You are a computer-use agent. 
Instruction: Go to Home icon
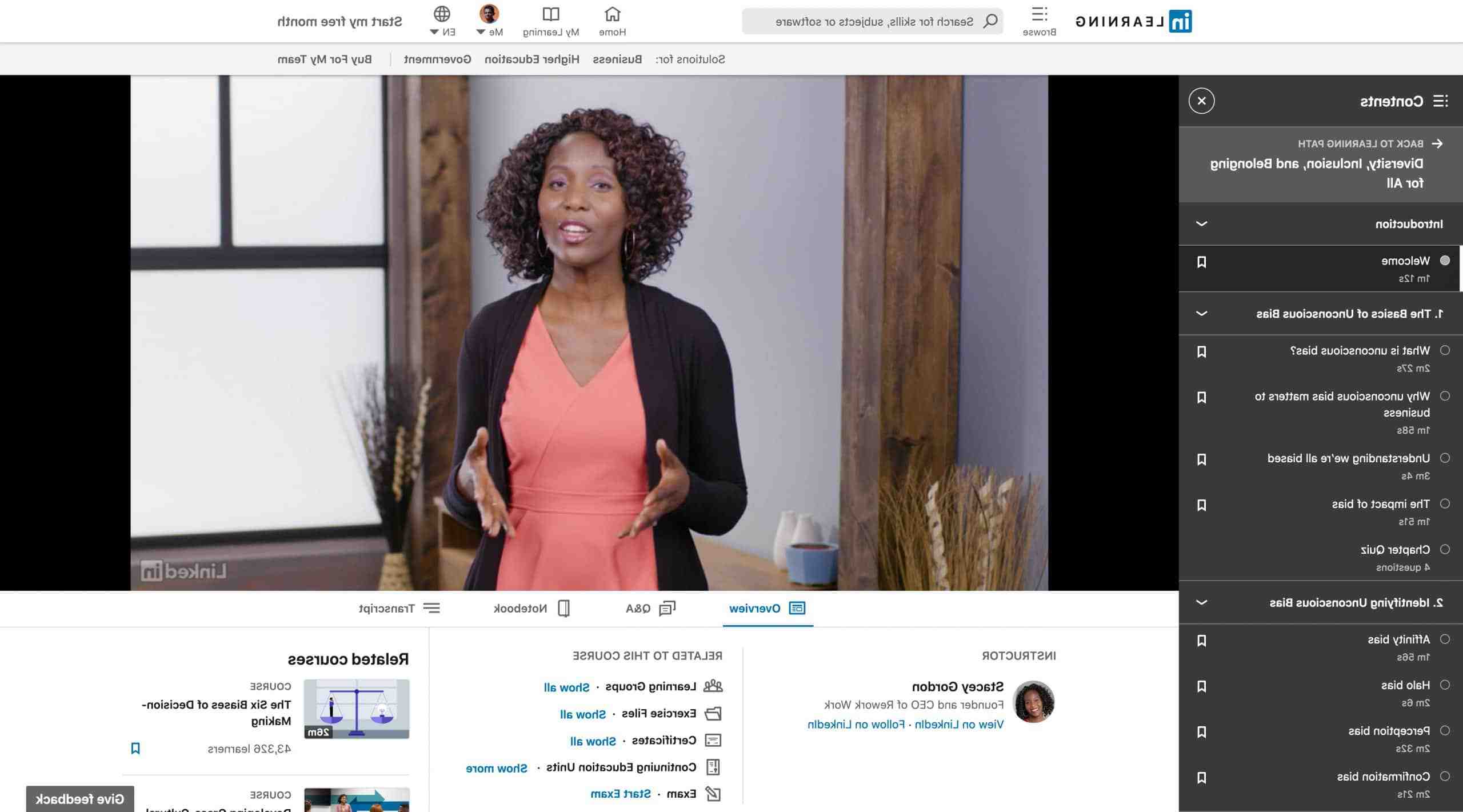(613, 14)
